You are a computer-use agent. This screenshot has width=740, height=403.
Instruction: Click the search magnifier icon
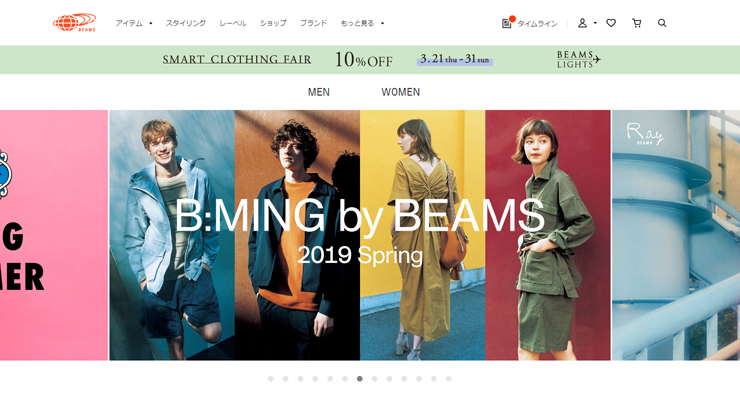coord(662,23)
